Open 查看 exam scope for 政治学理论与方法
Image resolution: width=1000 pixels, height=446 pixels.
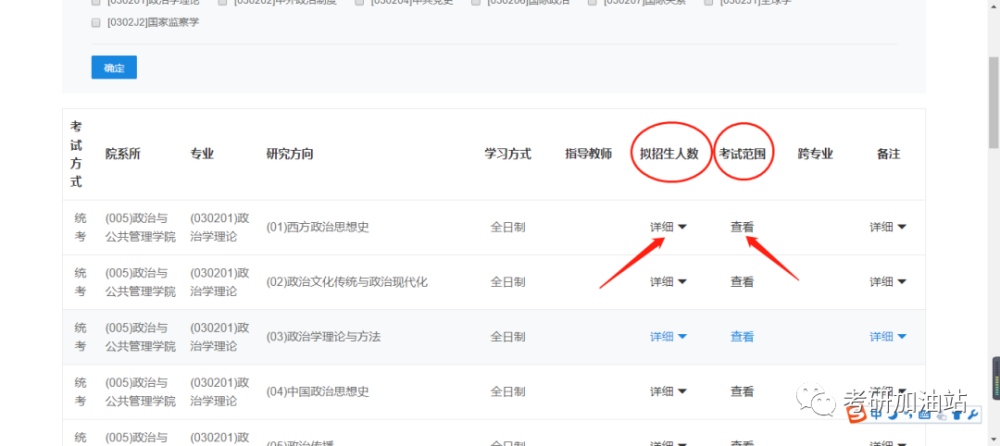click(742, 337)
